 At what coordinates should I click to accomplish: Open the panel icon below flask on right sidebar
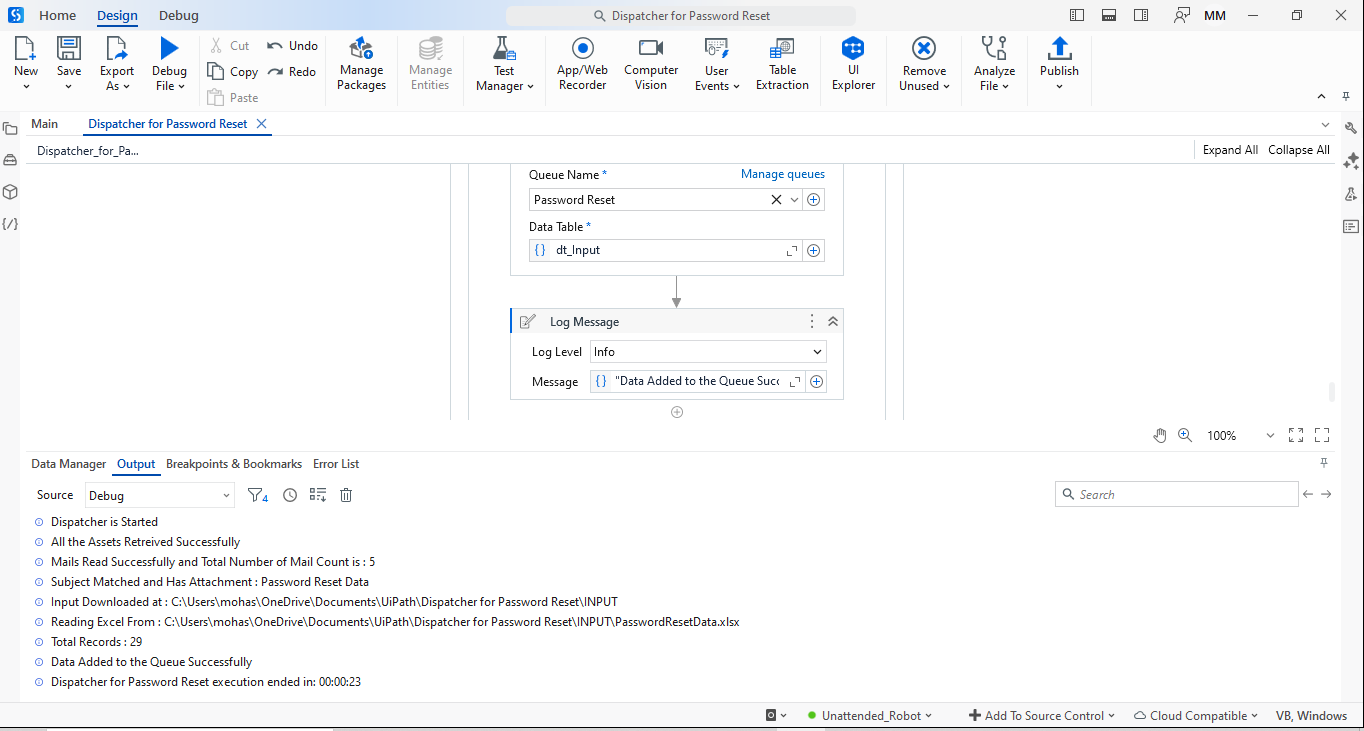(x=1351, y=227)
